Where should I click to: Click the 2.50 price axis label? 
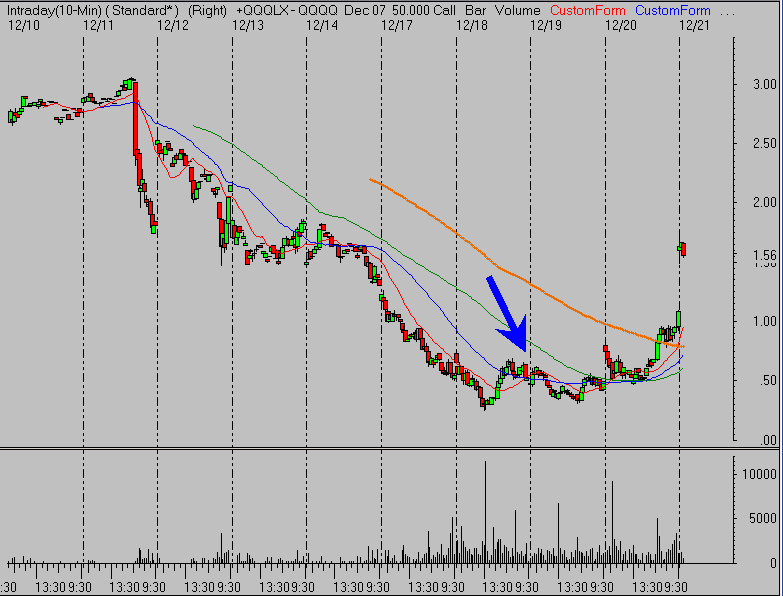click(x=764, y=144)
